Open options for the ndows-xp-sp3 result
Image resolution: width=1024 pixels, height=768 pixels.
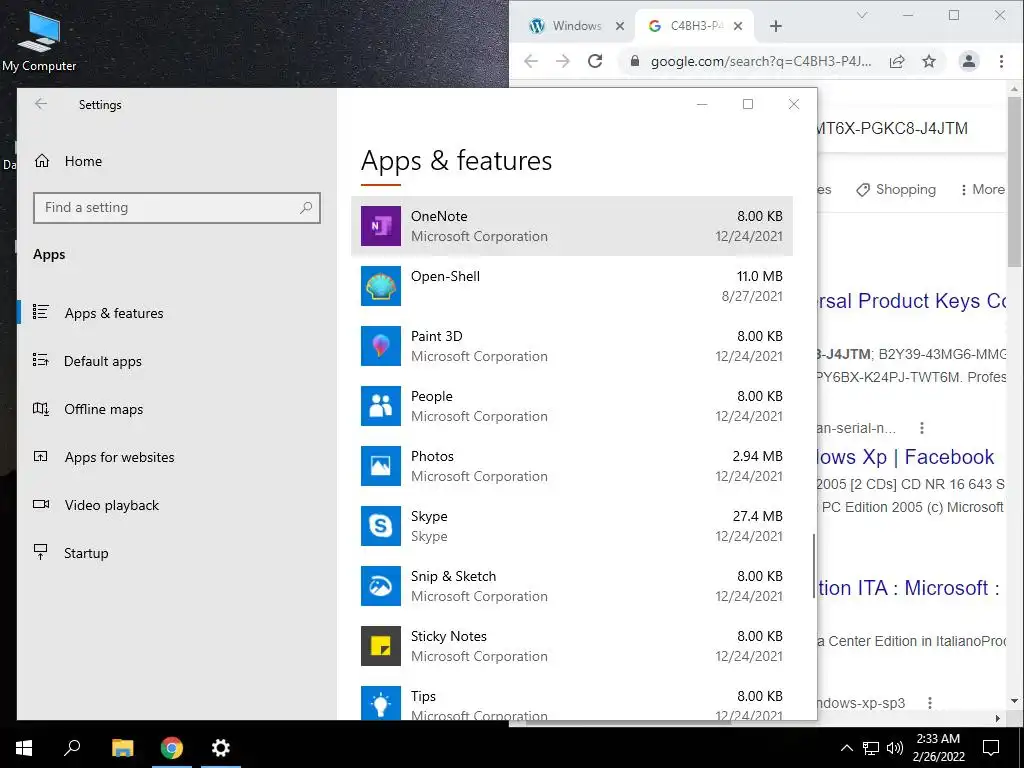[x=930, y=703]
